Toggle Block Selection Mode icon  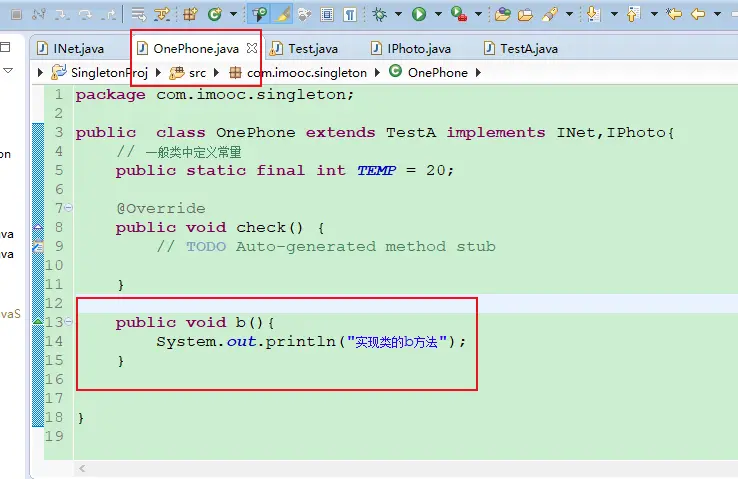[327, 15]
